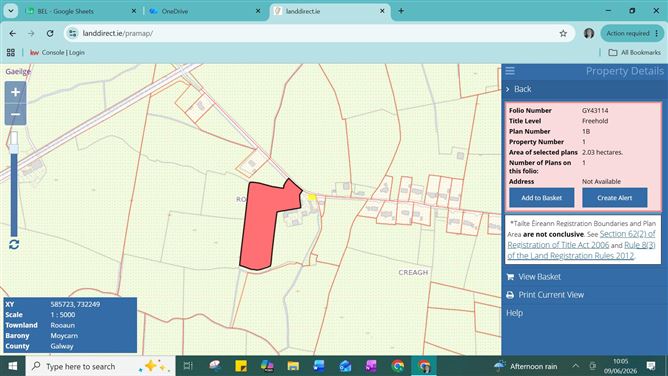
Task: Open All Bookmarks folder
Action: tap(634, 52)
